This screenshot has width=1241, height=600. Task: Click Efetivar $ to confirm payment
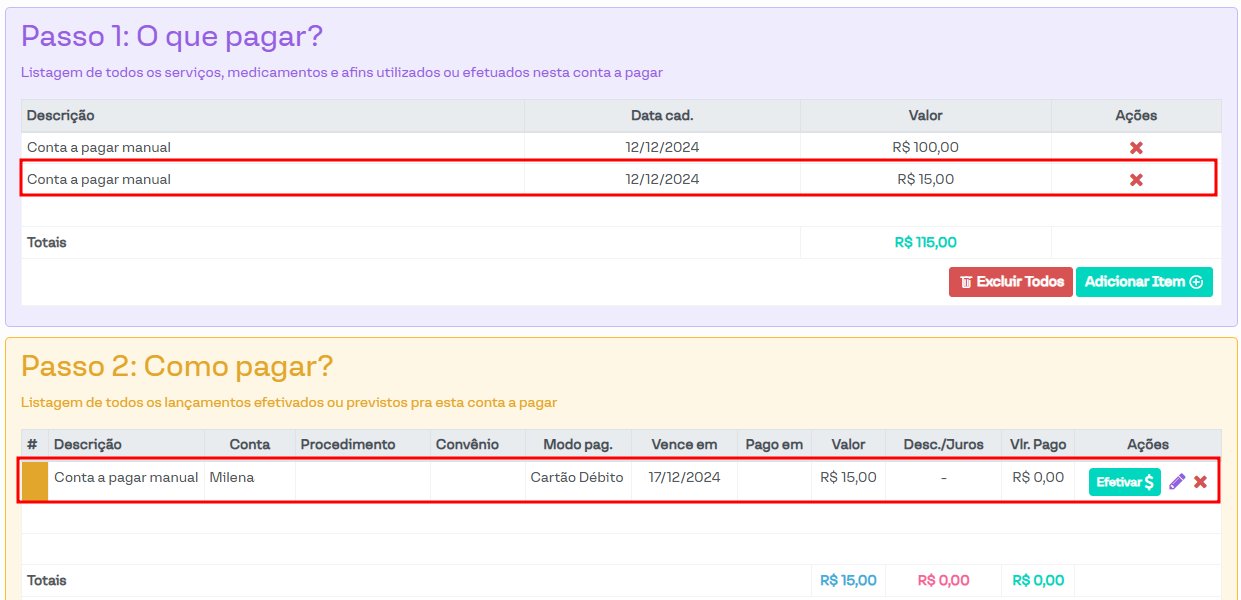tap(1124, 482)
